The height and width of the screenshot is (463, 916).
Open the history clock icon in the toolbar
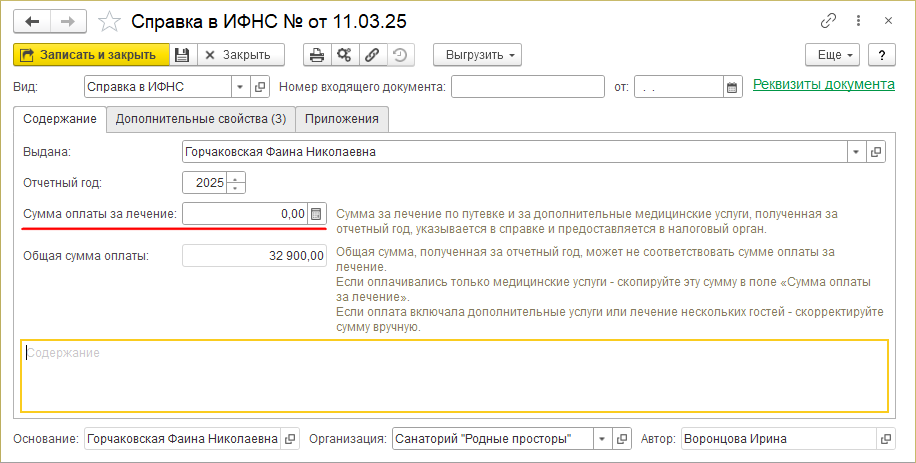[x=400, y=55]
